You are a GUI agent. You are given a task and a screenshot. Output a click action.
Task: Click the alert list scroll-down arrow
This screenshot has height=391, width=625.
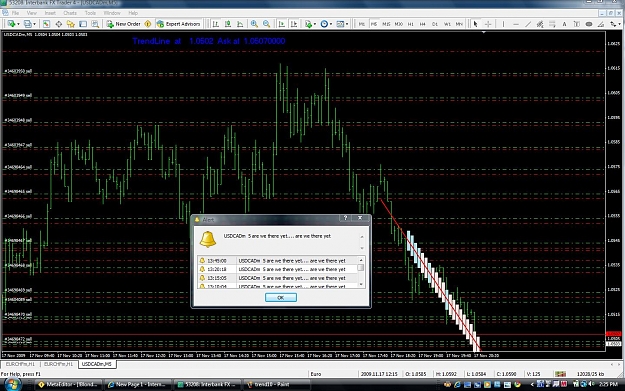[x=361, y=284]
